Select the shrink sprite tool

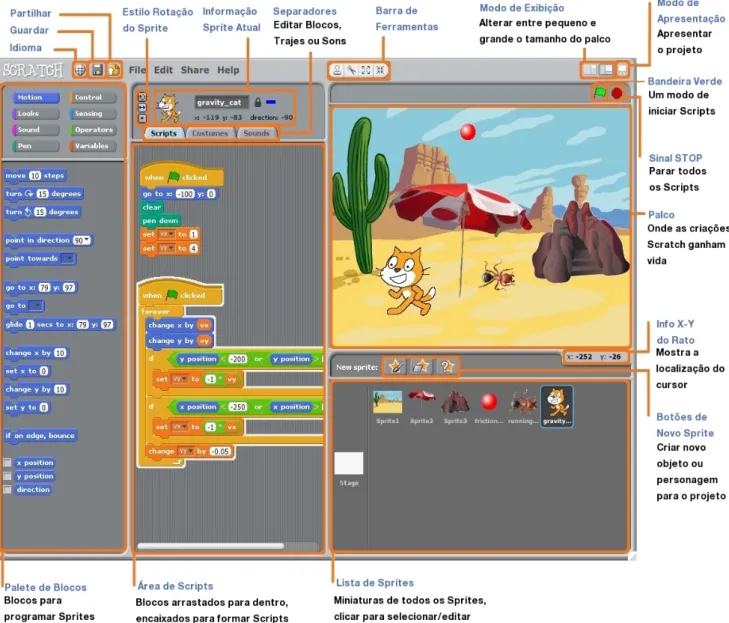(x=380, y=70)
